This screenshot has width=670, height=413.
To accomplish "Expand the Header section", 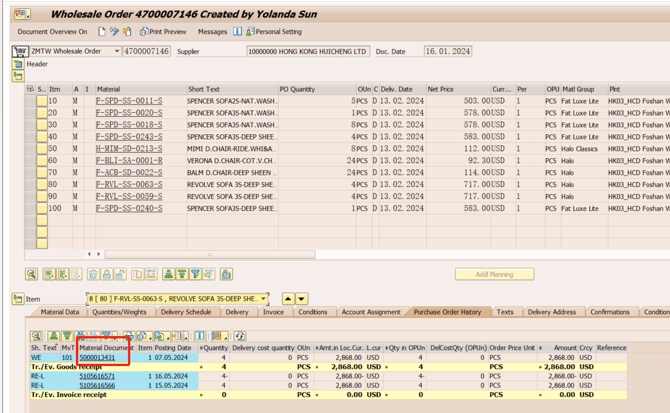I will 18,63.
